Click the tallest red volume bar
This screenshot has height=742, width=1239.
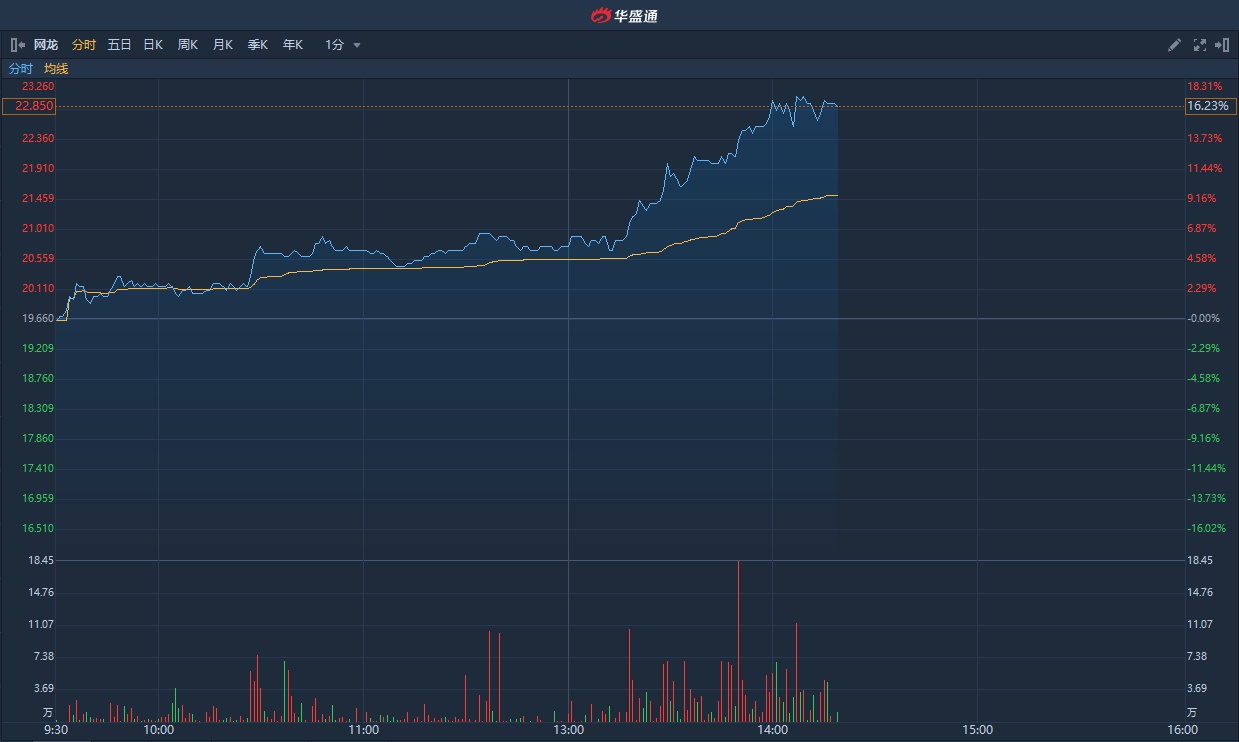[x=738, y=640]
